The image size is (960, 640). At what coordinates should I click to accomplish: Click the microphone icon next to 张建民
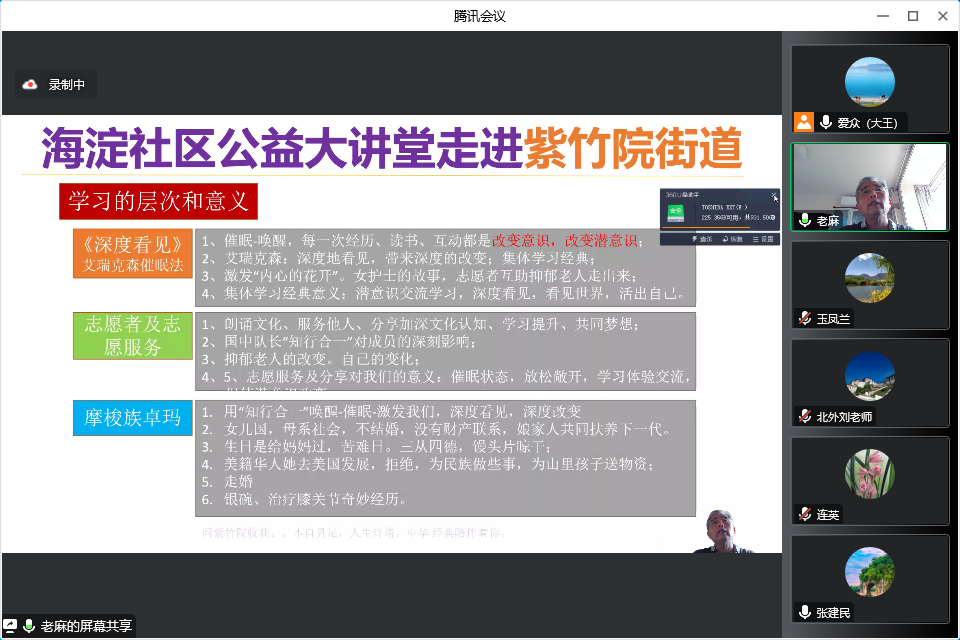(x=804, y=612)
